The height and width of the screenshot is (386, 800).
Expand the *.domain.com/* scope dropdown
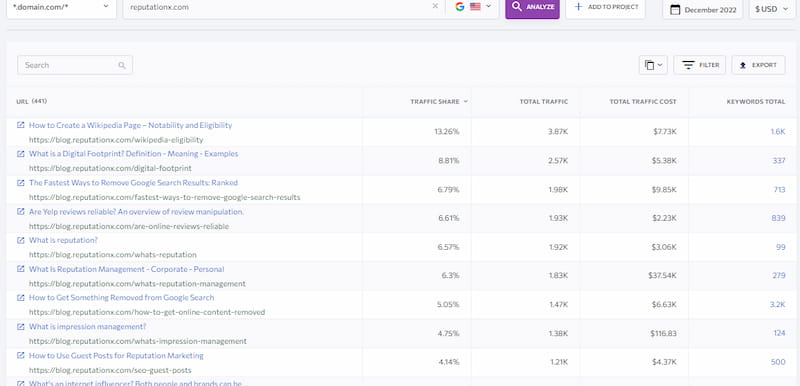61,7
